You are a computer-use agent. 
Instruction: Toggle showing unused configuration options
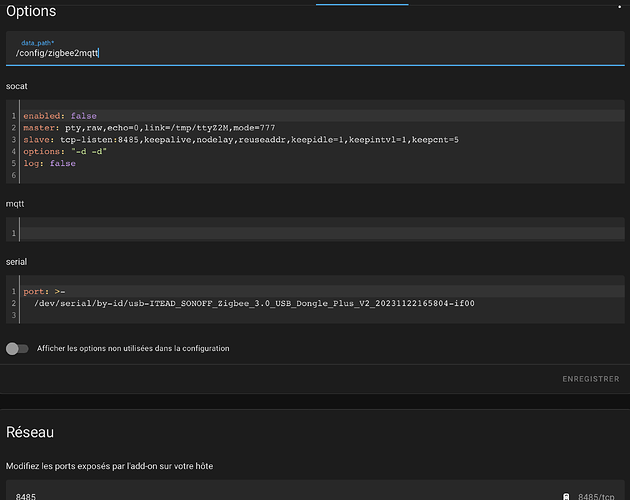(x=17, y=348)
